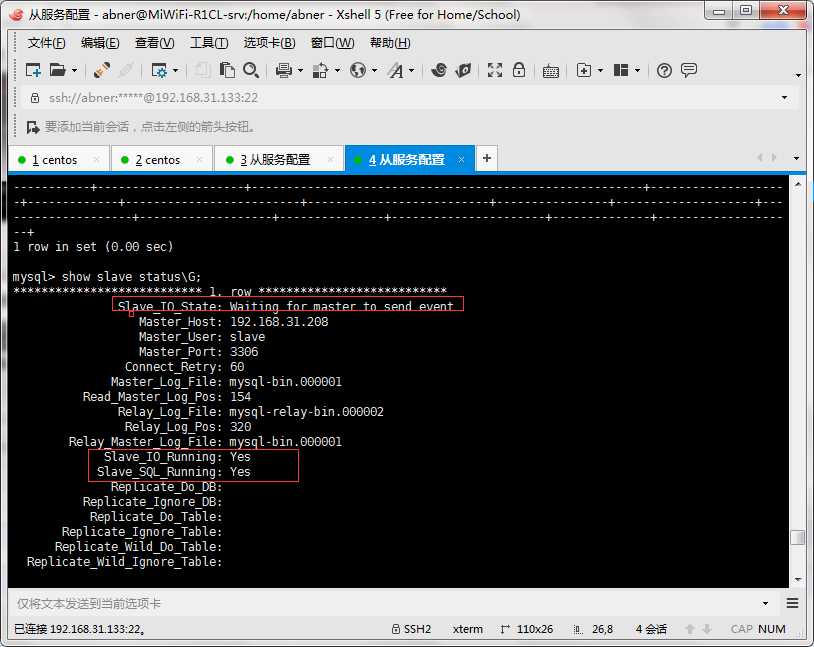Screen dimensions: 814x647
Task: Open the virtual keyboard icon
Action: click(x=550, y=71)
